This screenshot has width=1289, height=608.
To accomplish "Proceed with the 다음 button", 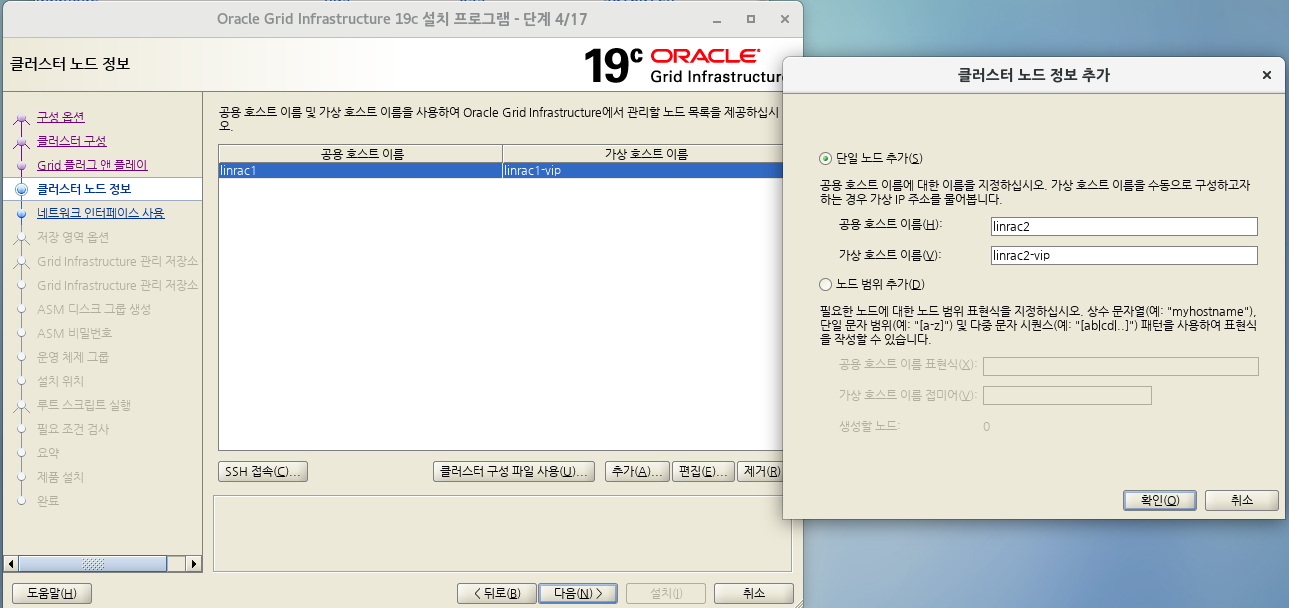I will coord(578,593).
